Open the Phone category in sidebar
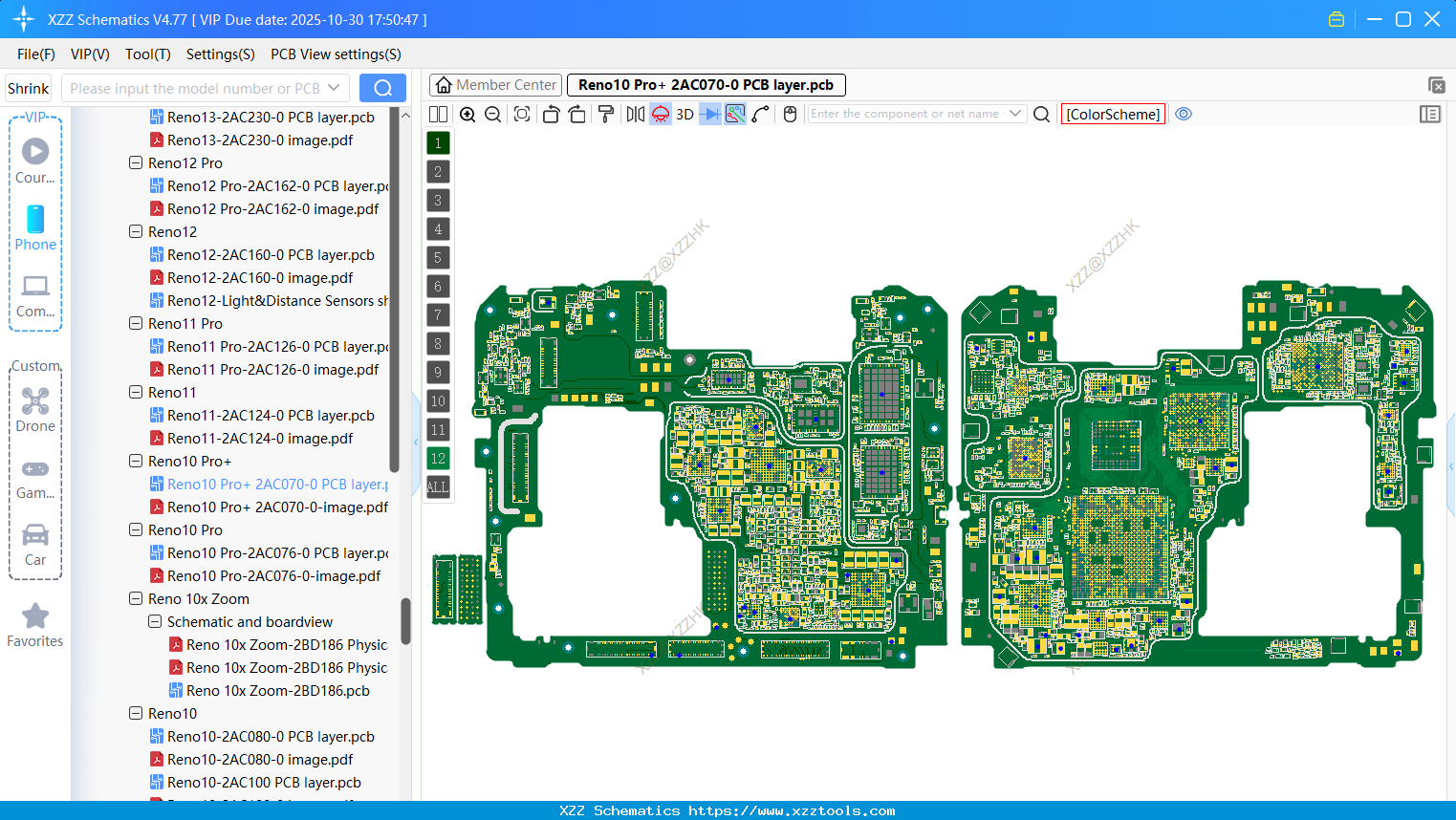The image size is (1456, 820). (35, 227)
